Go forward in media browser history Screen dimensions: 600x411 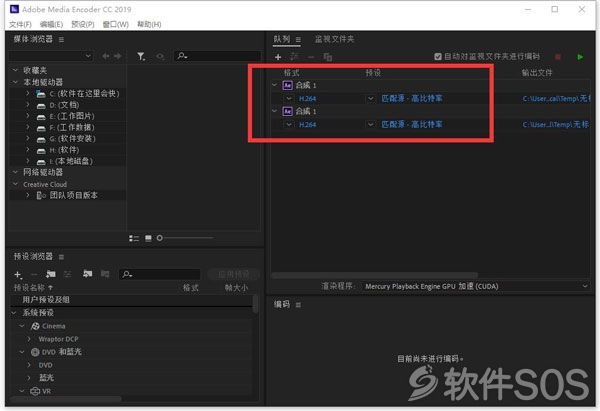117,56
